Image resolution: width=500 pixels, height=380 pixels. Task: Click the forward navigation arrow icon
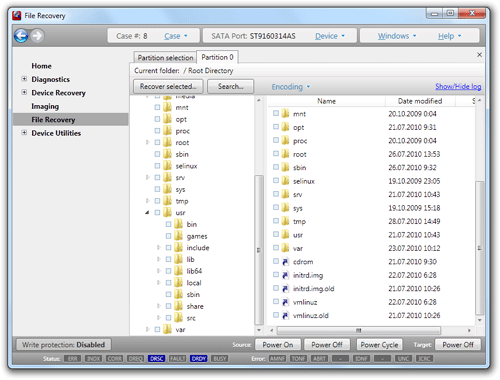click(37, 36)
